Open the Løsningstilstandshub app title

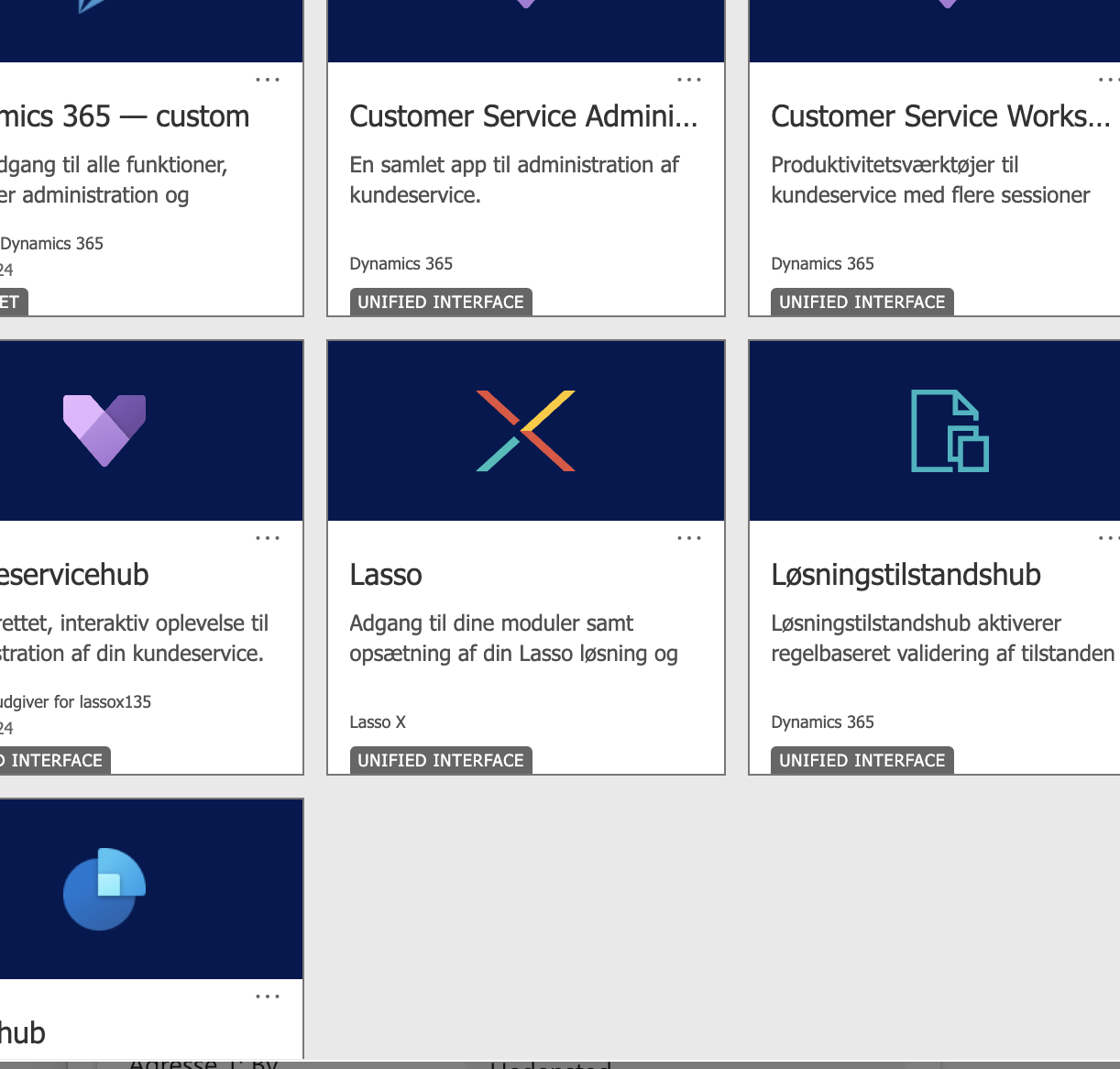[x=906, y=575]
